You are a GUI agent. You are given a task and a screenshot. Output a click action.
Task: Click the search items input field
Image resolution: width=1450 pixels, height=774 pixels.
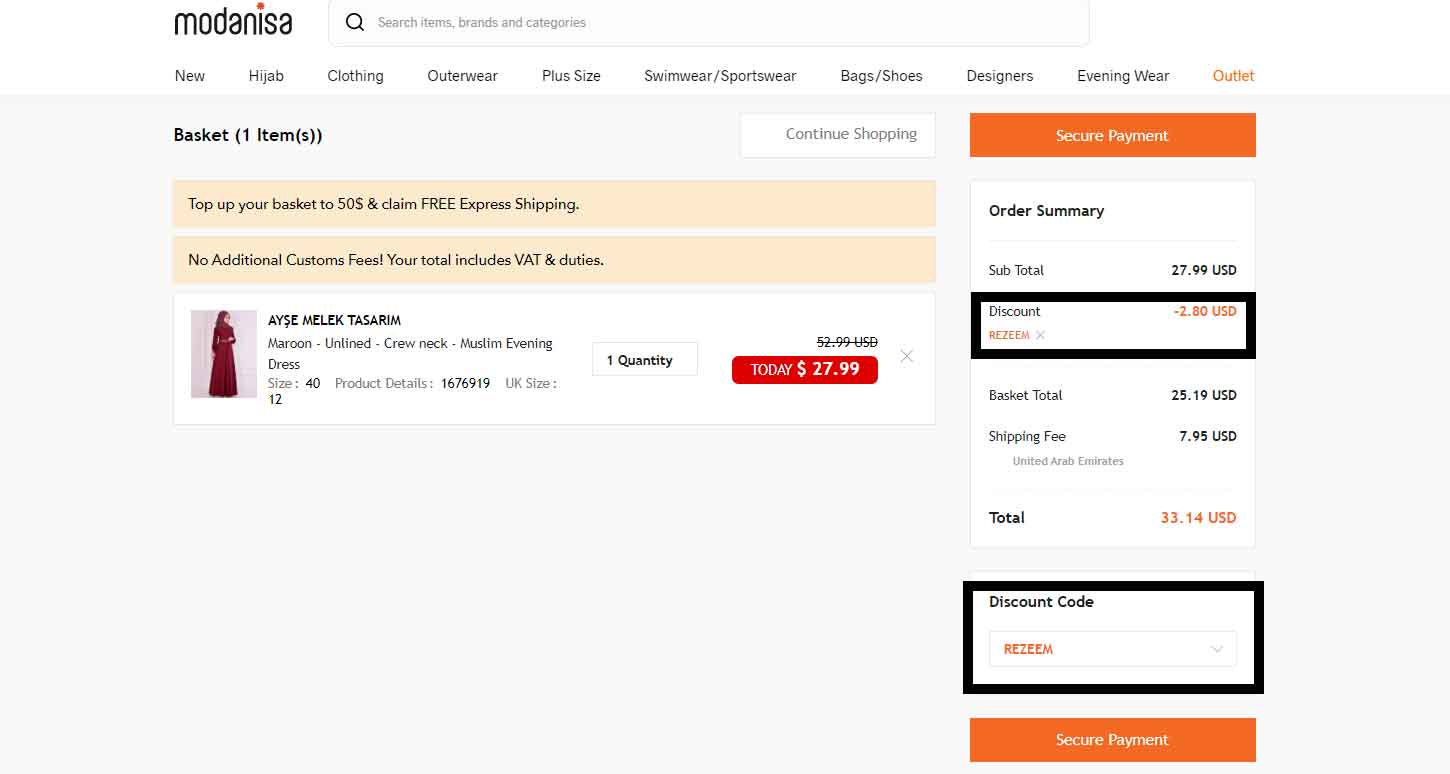click(600, 22)
